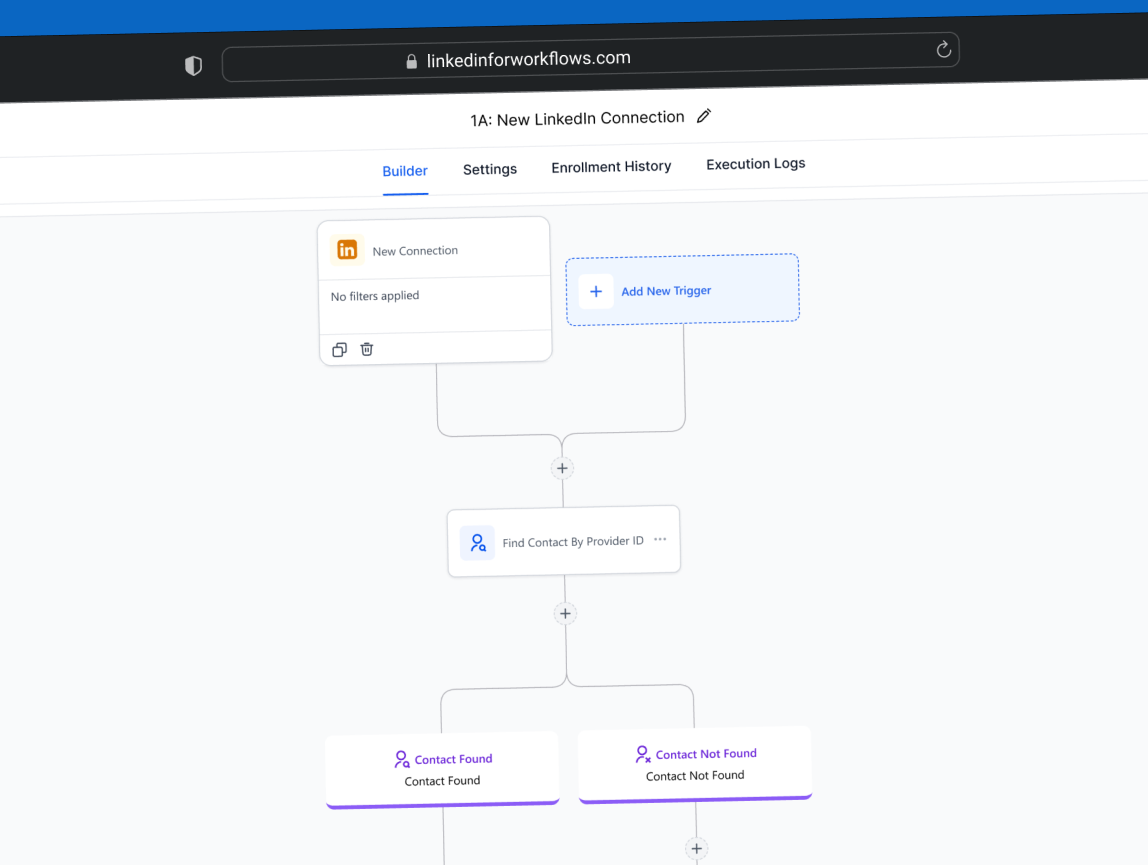Viewport: 1148px width, 865px height.
Task: Open the Enrollment History tab
Action: 611,166
